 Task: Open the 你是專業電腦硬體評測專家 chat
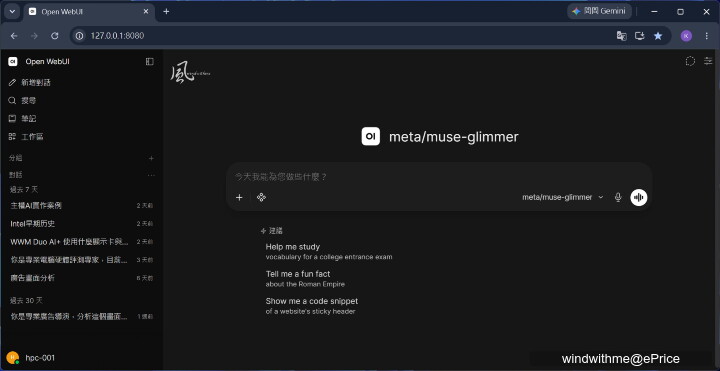click(x=82, y=260)
